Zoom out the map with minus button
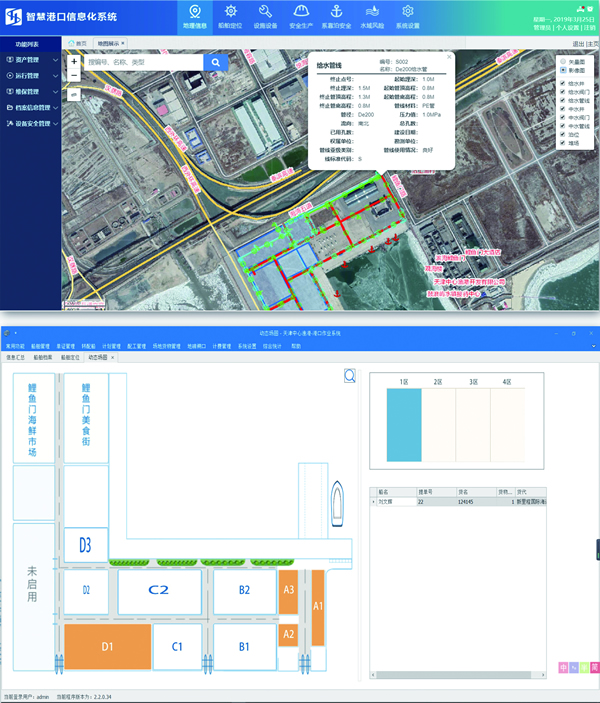 click(74, 75)
